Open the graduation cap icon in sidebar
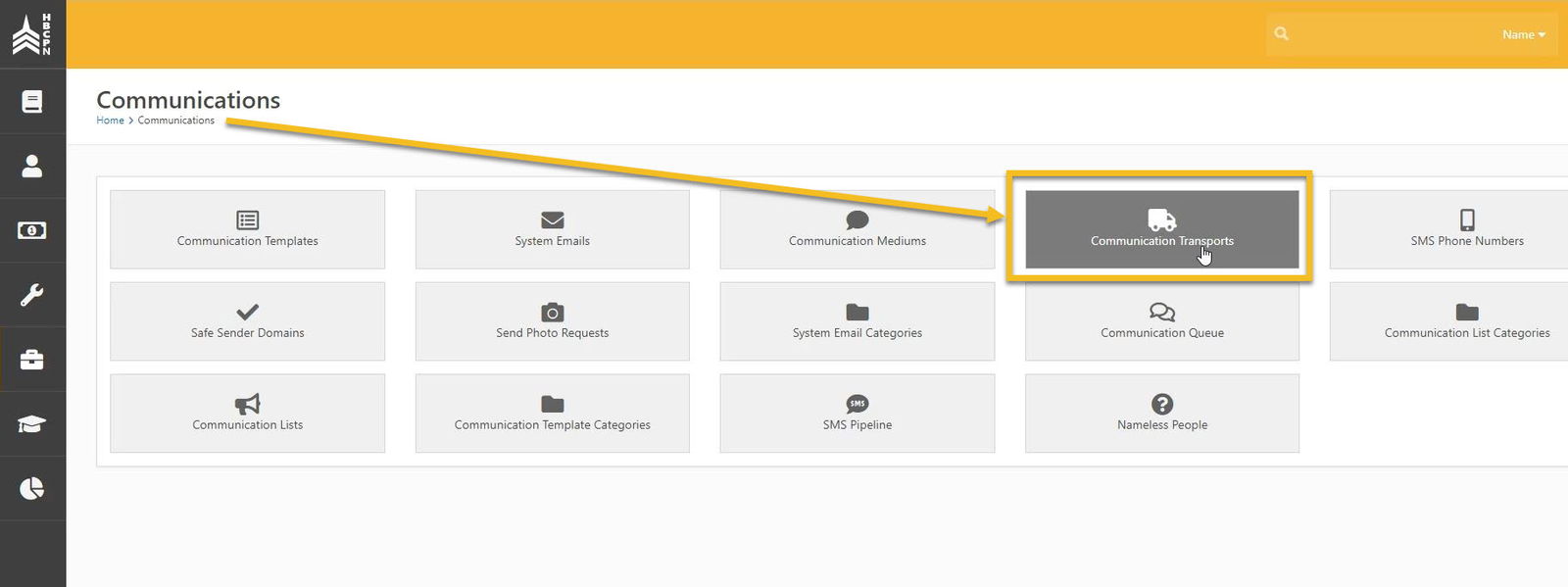 pos(32,424)
